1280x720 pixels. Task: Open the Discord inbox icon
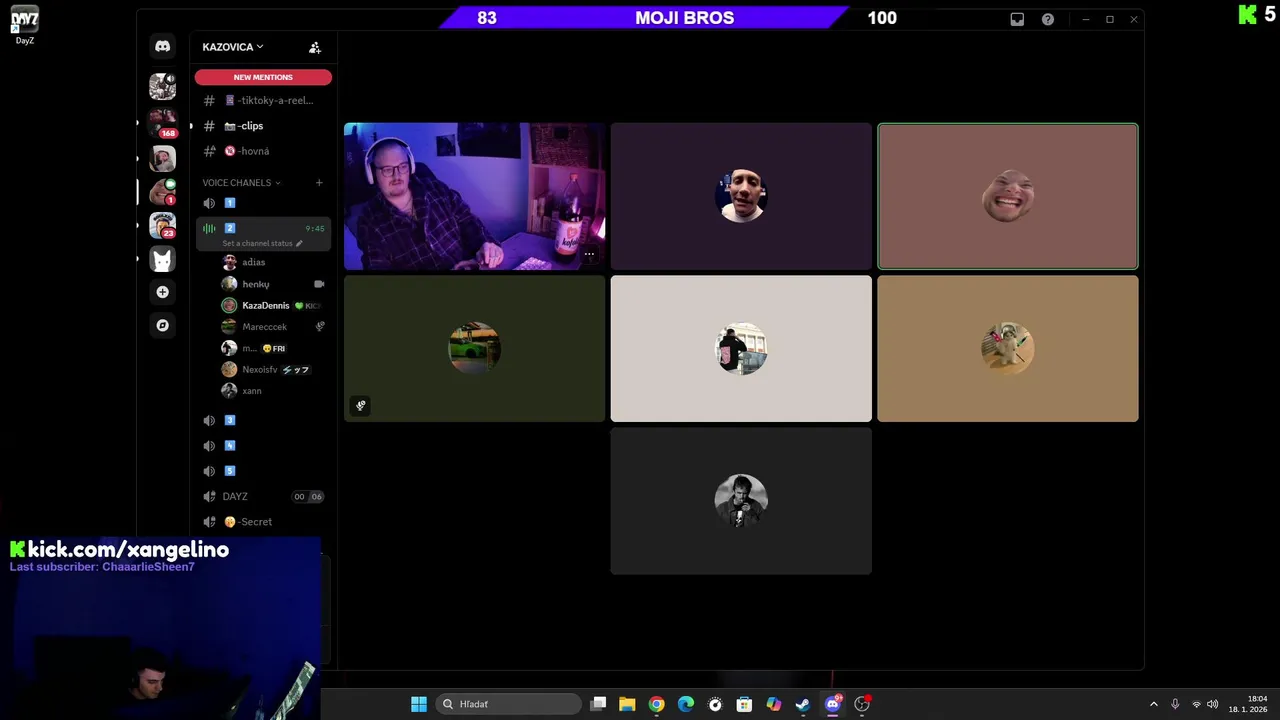(x=1017, y=19)
